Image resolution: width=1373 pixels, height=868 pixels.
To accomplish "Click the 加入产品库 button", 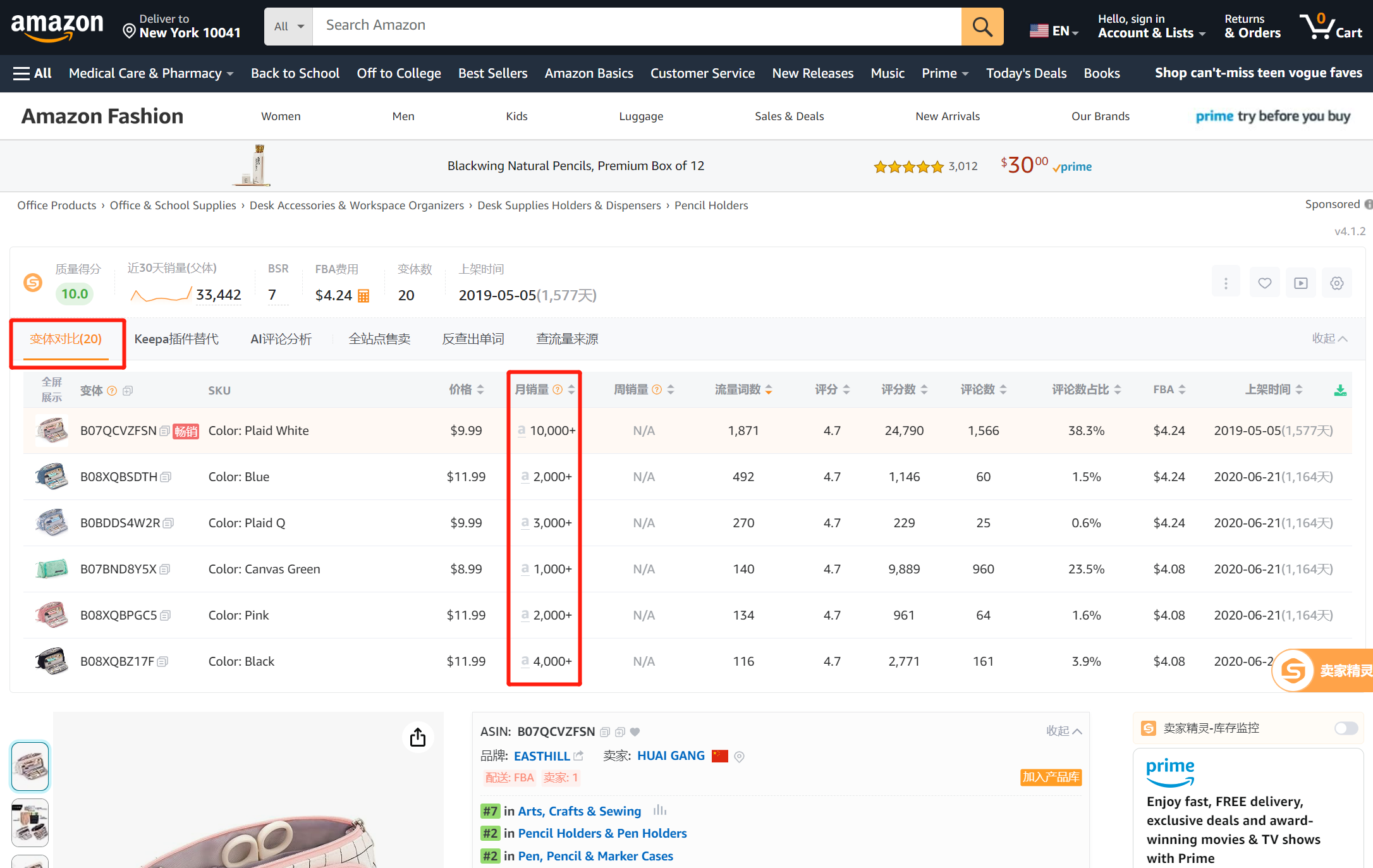I will [1051, 778].
